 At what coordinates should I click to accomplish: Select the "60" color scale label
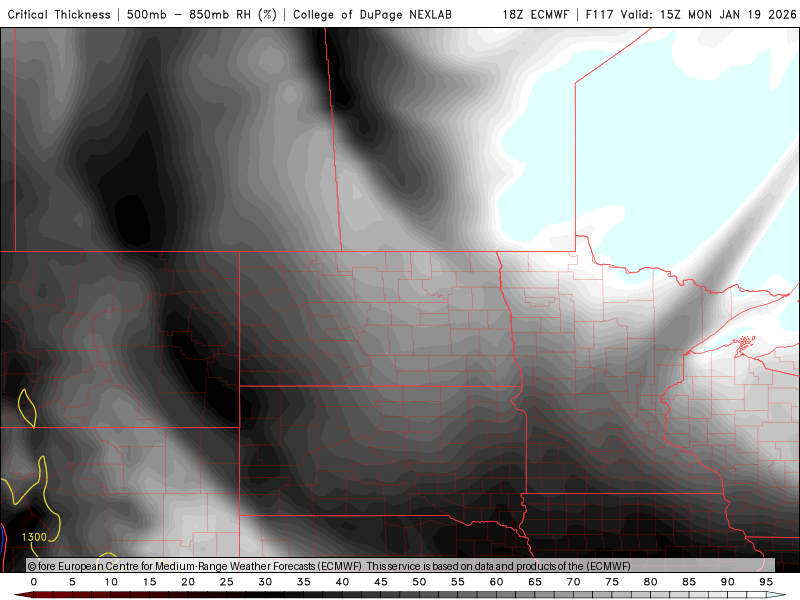point(496,582)
